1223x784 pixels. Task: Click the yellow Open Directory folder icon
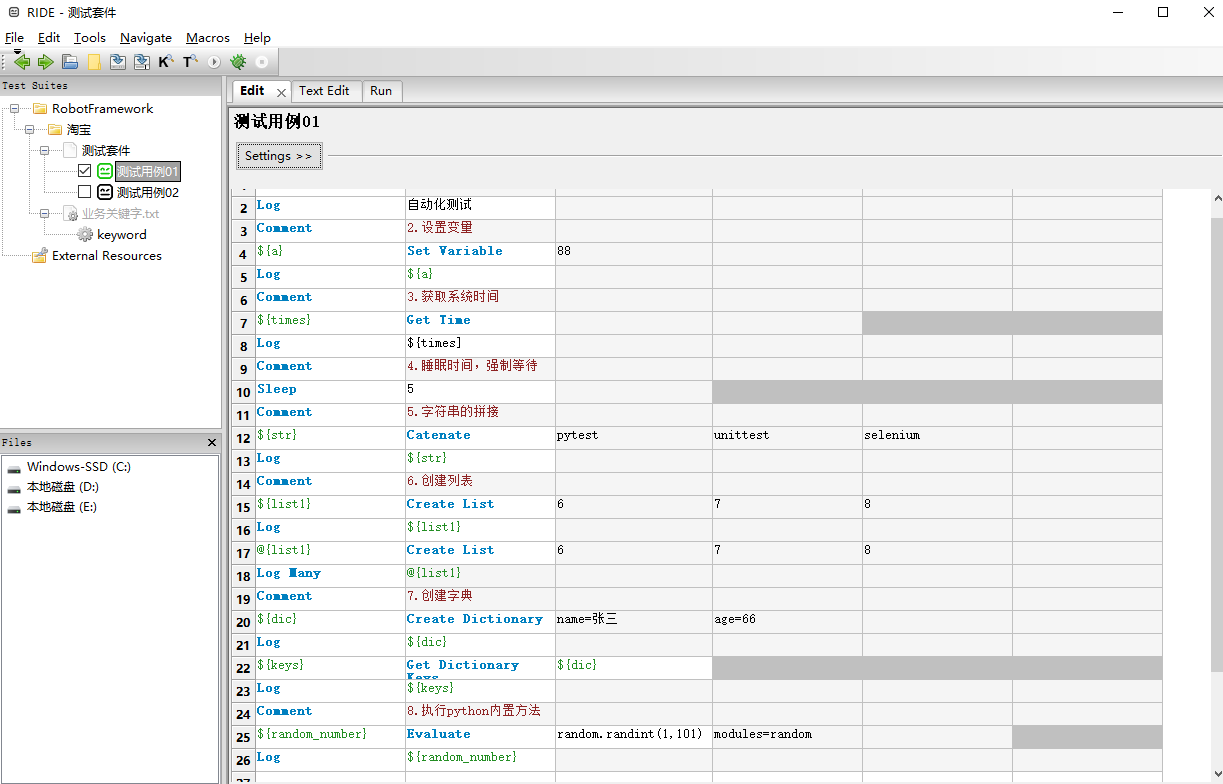(x=94, y=62)
